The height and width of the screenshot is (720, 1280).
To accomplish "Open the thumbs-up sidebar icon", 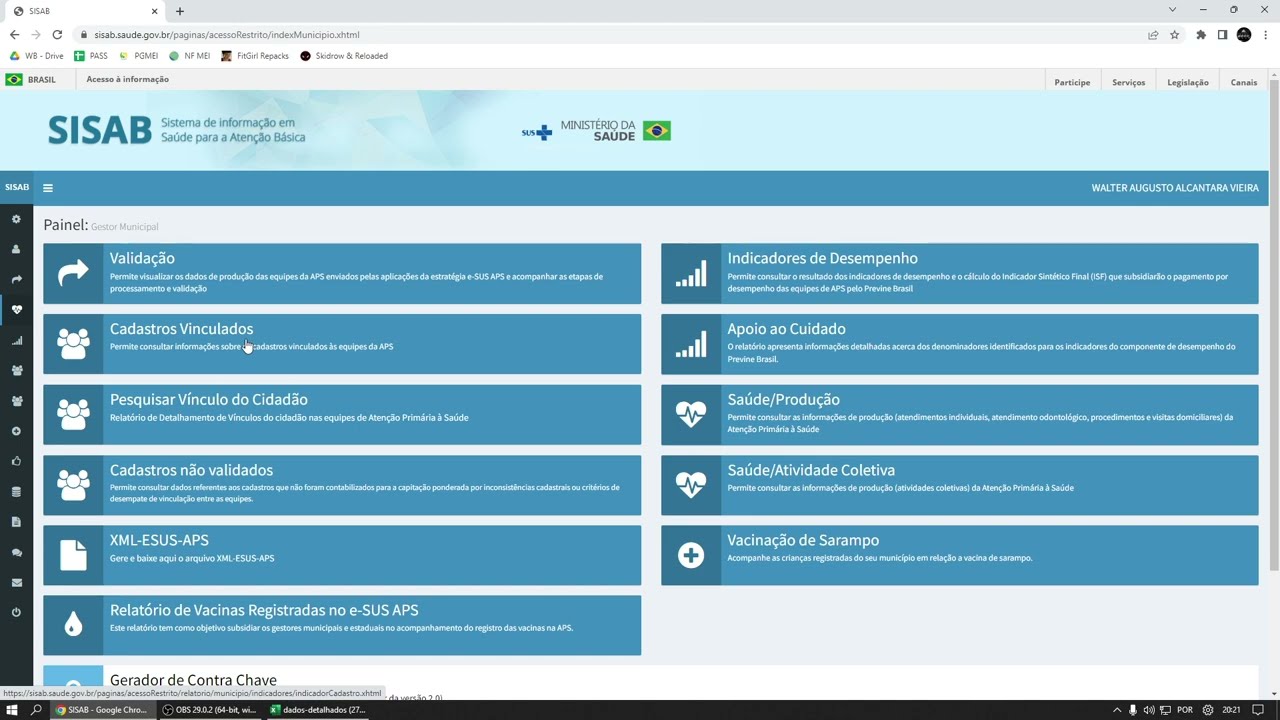I will 16,461.
